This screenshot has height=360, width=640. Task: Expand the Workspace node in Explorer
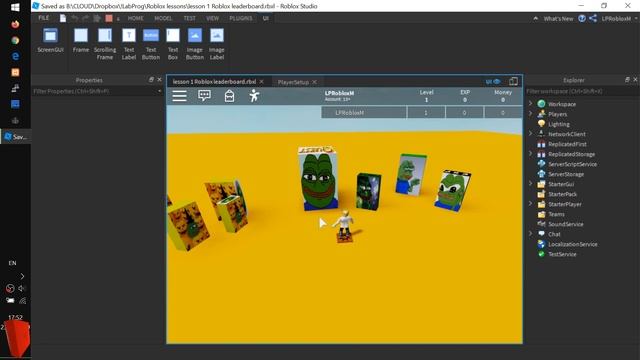[531, 104]
